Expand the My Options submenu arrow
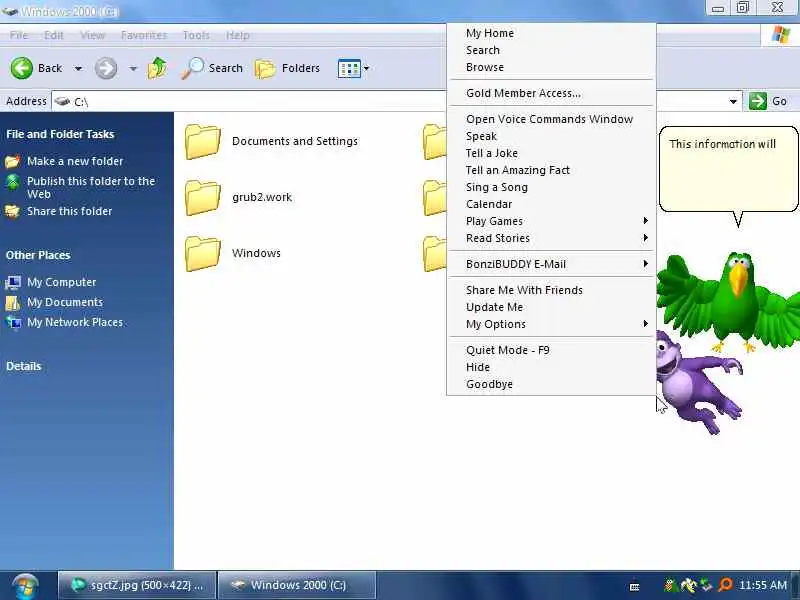The width and height of the screenshot is (800, 600). (646, 323)
